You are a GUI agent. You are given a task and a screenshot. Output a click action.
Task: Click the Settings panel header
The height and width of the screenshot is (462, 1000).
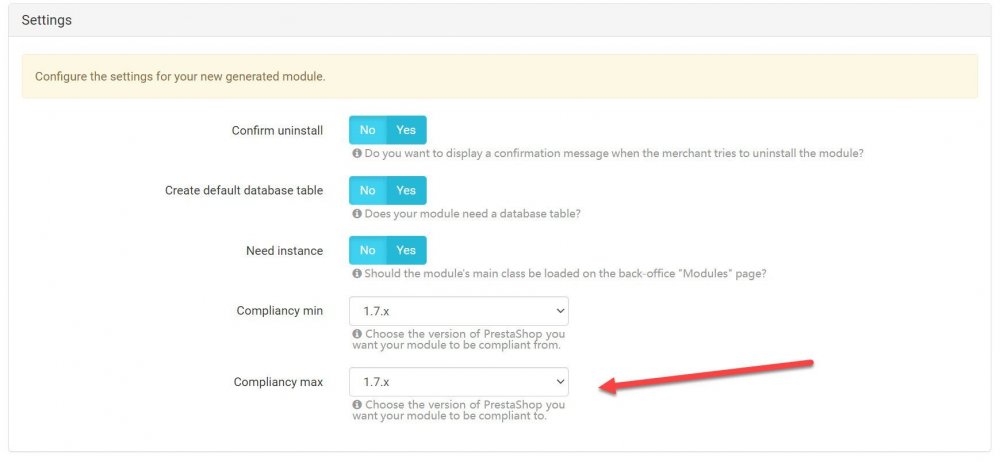[500, 20]
